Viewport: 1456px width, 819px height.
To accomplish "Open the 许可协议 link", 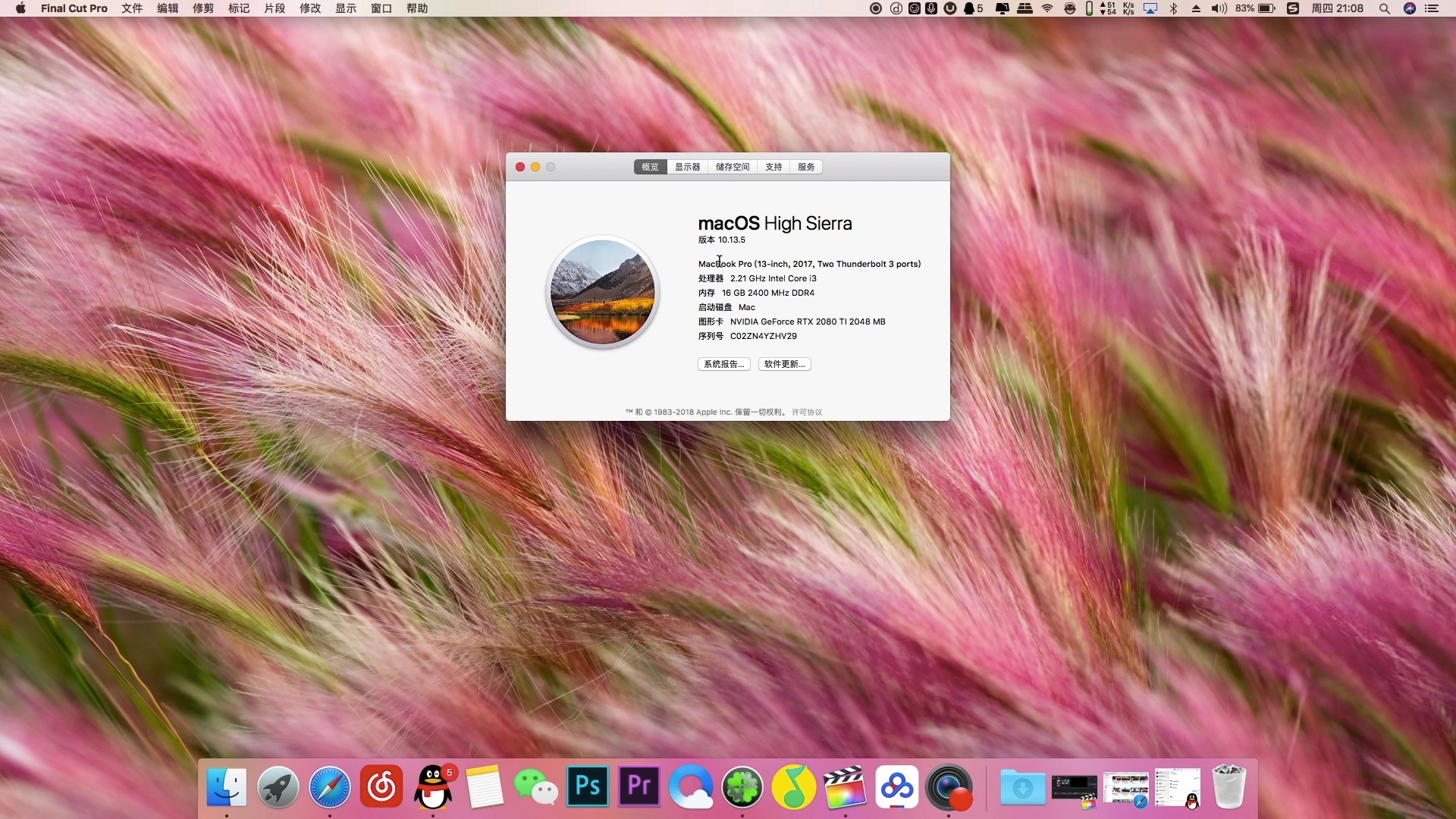I will (807, 413).
